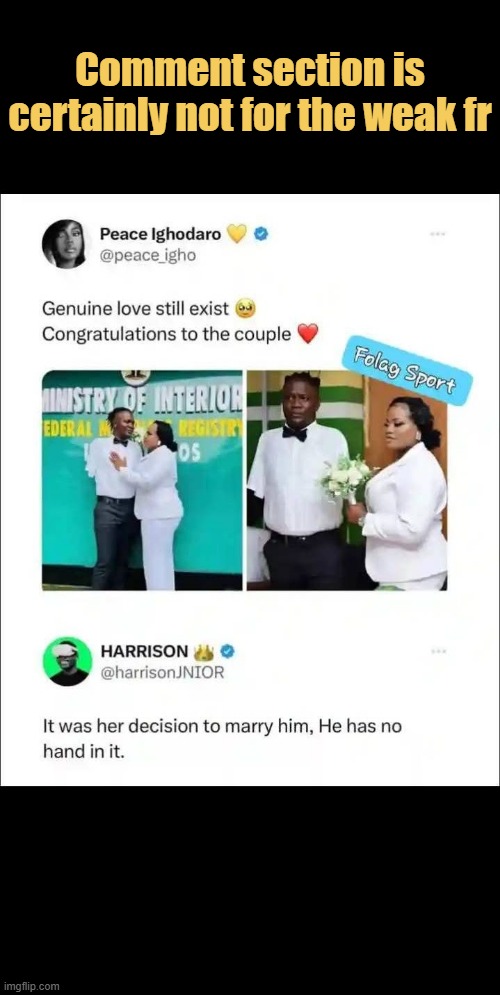Click the verified badge beside Peace Ighodaro
The height and width of the screenshot is (995, 500).
point(261,234)
